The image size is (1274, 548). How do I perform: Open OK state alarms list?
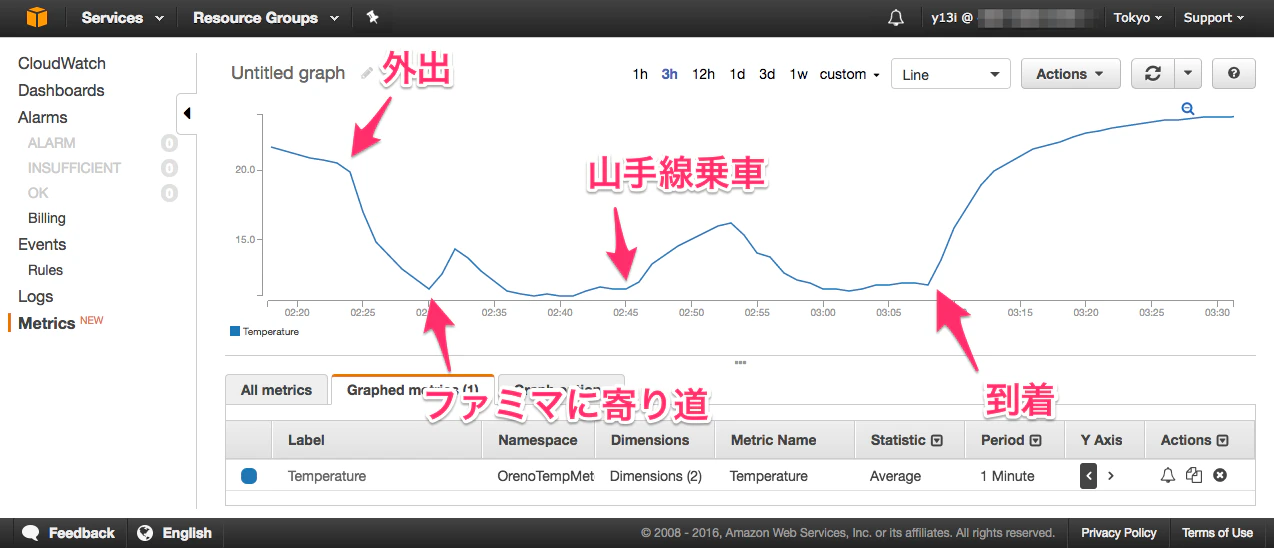(38, 193)
